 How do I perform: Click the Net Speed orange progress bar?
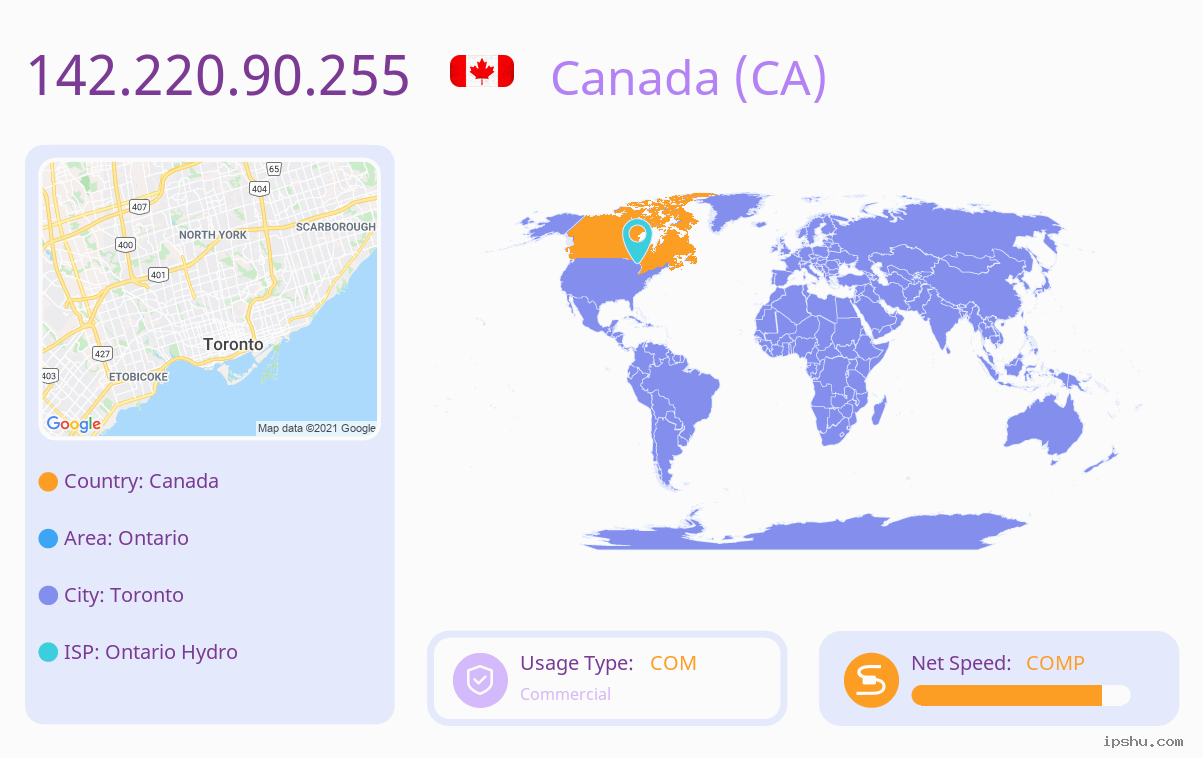[x=1021, y=696]
